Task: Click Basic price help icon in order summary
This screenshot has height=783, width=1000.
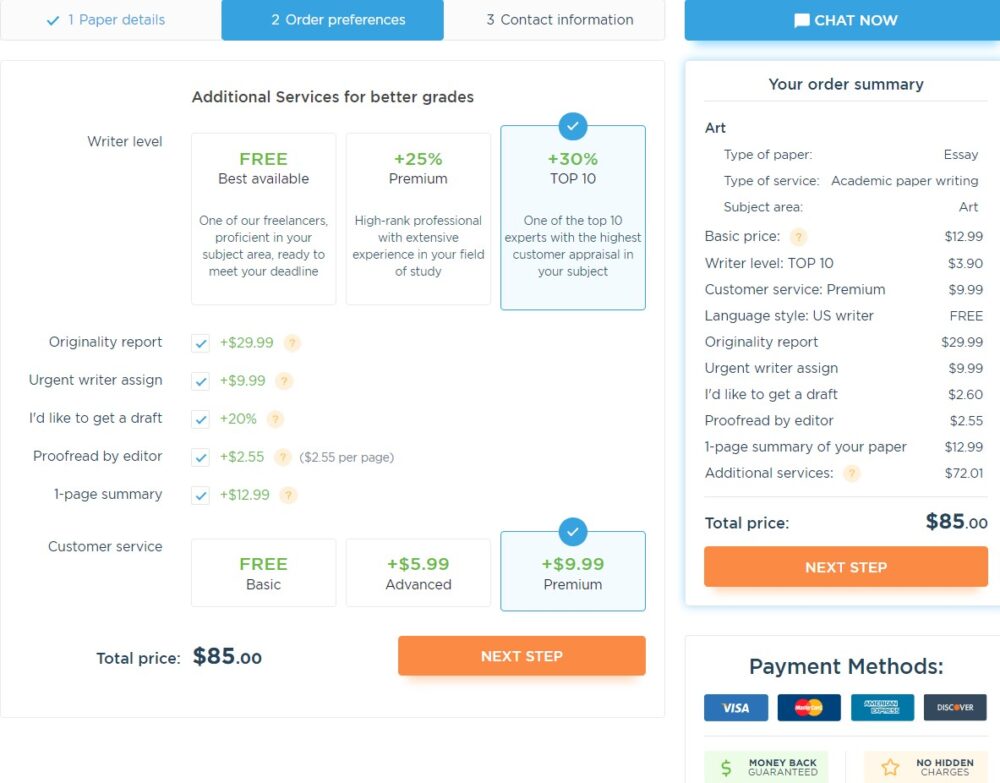Action: tap(798, 237)
